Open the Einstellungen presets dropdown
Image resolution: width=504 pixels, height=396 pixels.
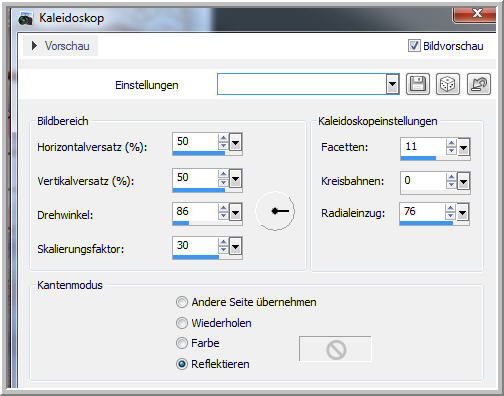pyautogui.click(x=393, y=84)
